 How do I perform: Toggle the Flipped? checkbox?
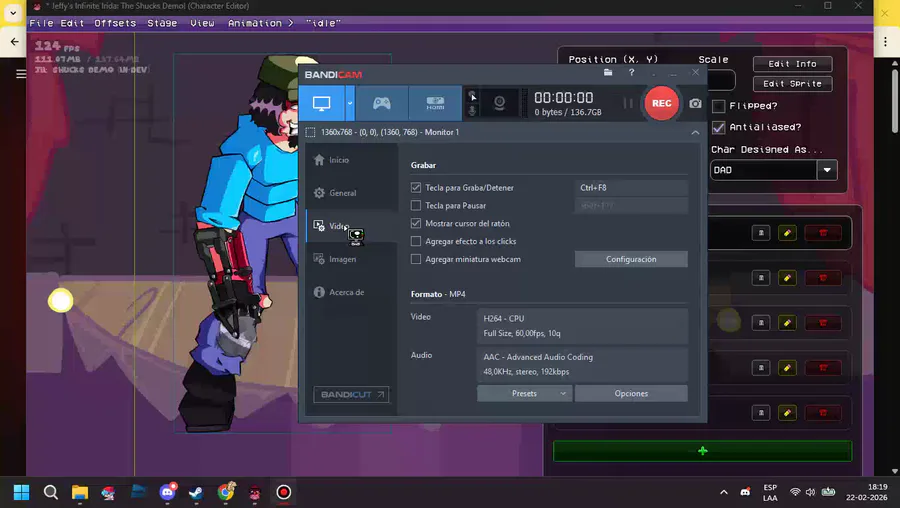coord(718,106)
